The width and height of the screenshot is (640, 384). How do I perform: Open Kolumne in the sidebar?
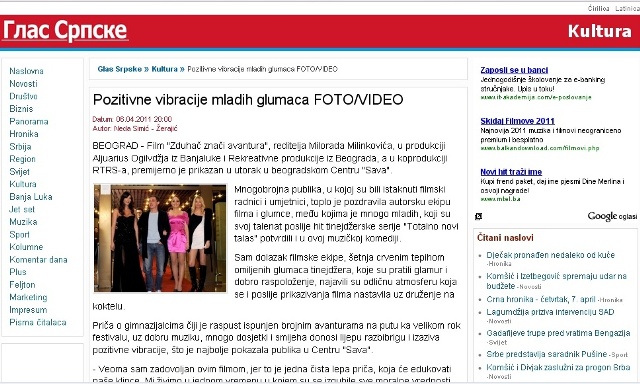tap(26, 247)
